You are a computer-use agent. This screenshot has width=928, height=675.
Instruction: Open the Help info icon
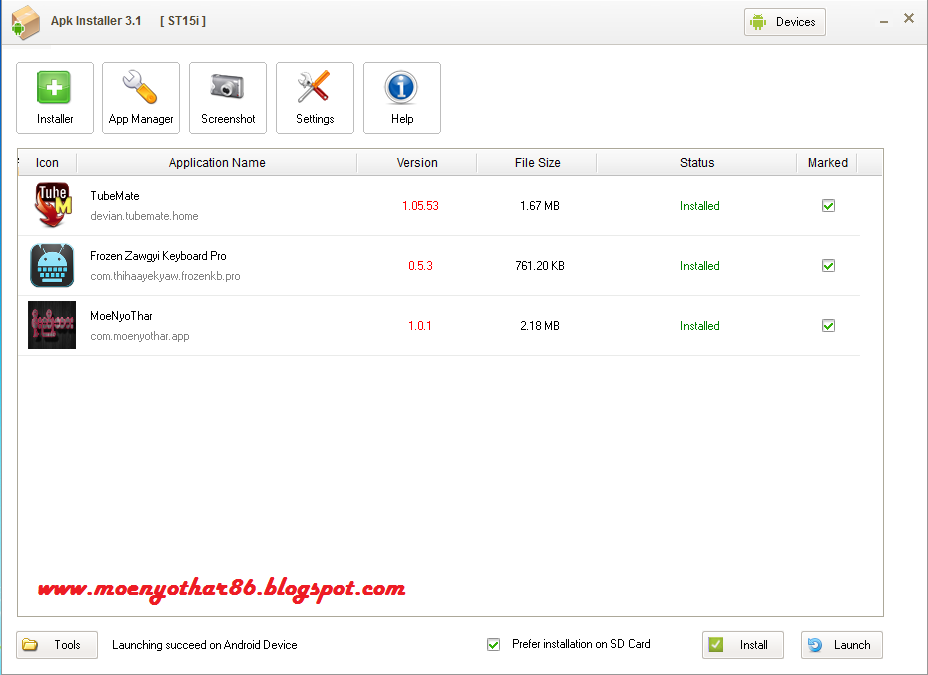point(402,98)
